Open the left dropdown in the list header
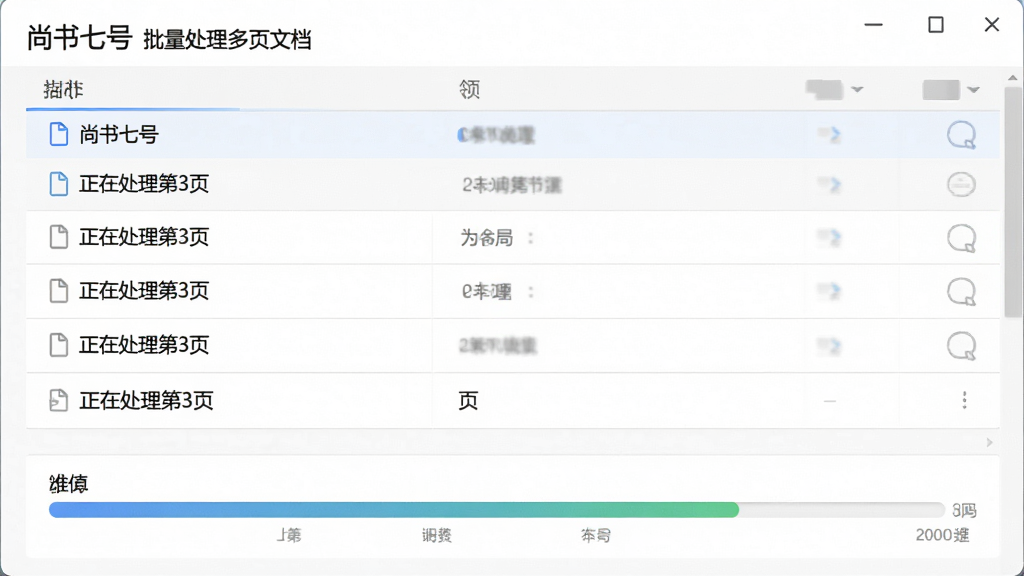Screen dimensions: 1024x576 (835, 89)
